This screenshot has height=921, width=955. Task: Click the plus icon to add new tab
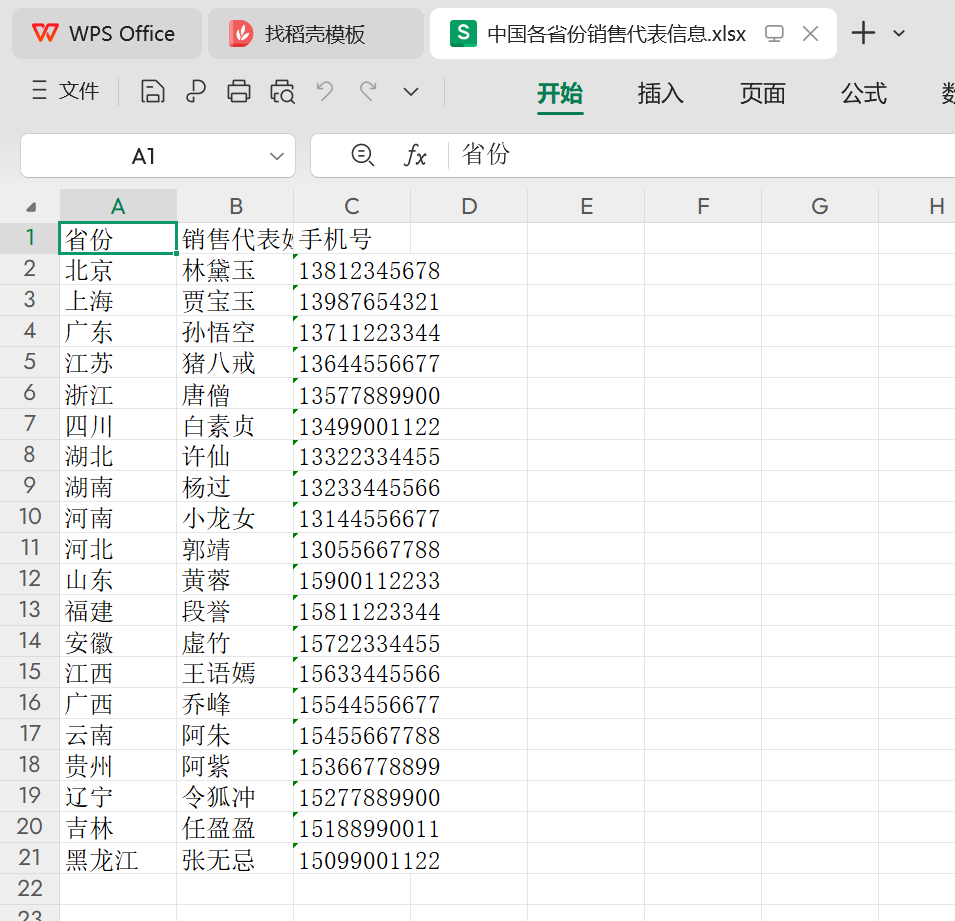(x=863, y=33)
